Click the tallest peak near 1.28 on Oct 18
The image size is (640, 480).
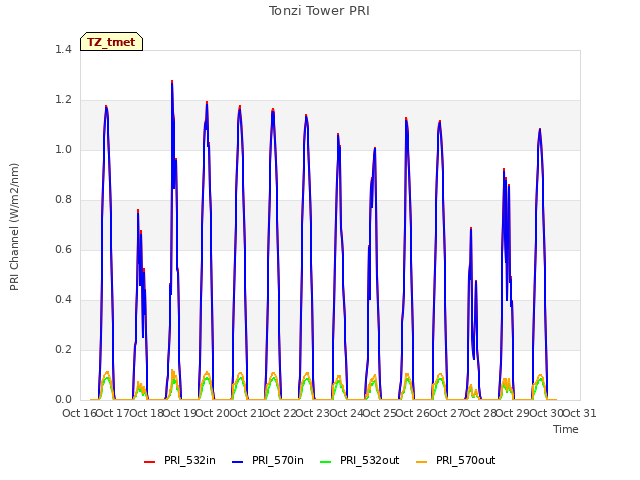tap(172, 81)
